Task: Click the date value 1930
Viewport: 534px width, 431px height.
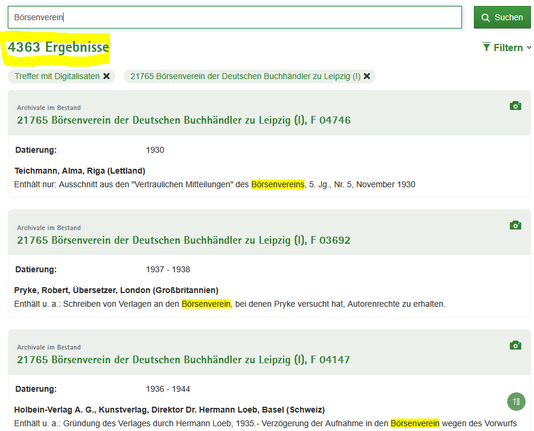Action: click(x=155, y=150)
